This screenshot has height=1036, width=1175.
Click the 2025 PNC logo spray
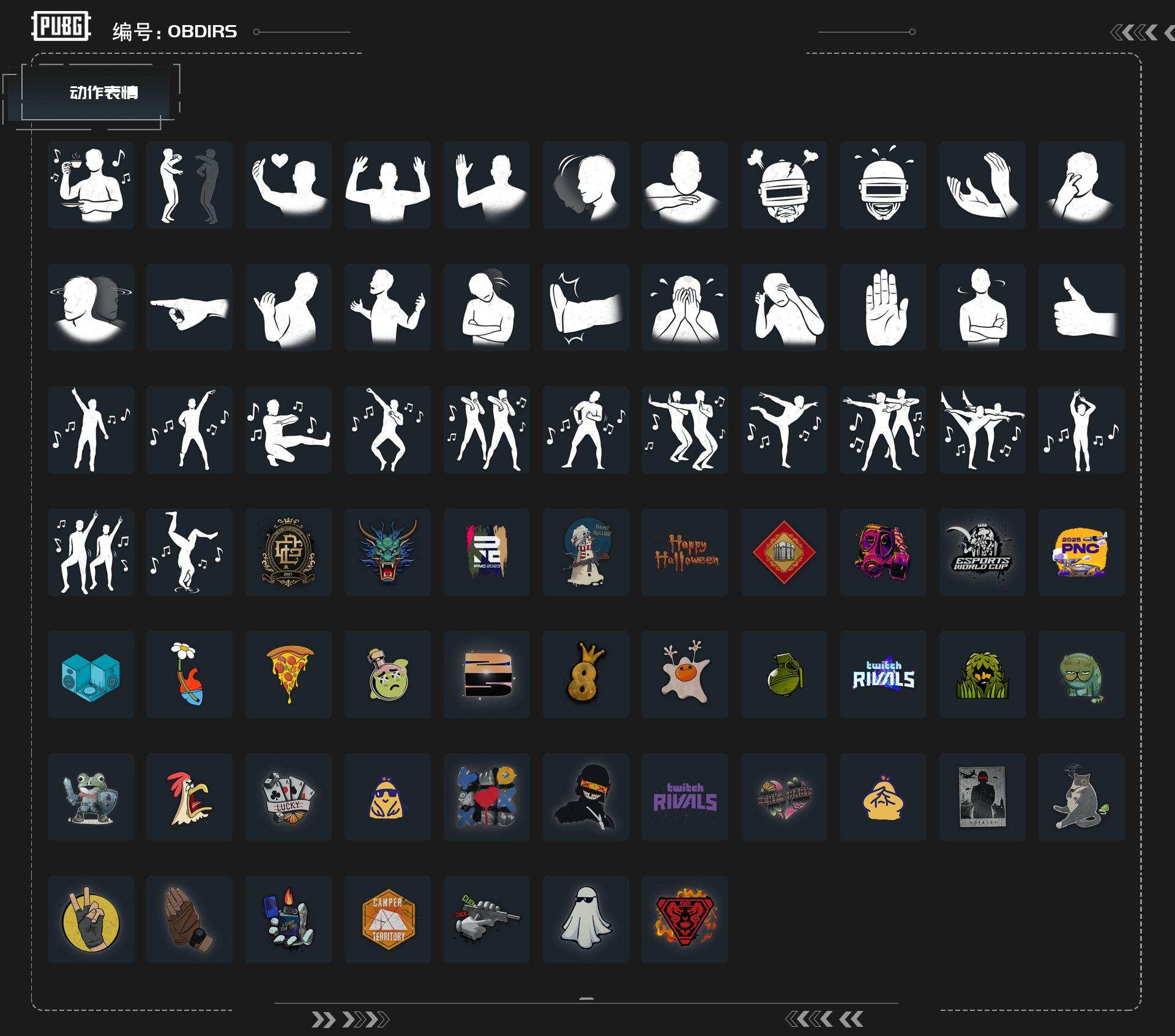[x=1081, y=552]
